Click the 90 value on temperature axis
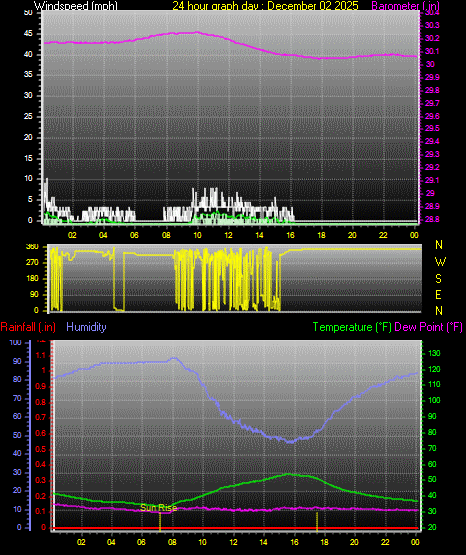The image size is (466, 555). 432,416
